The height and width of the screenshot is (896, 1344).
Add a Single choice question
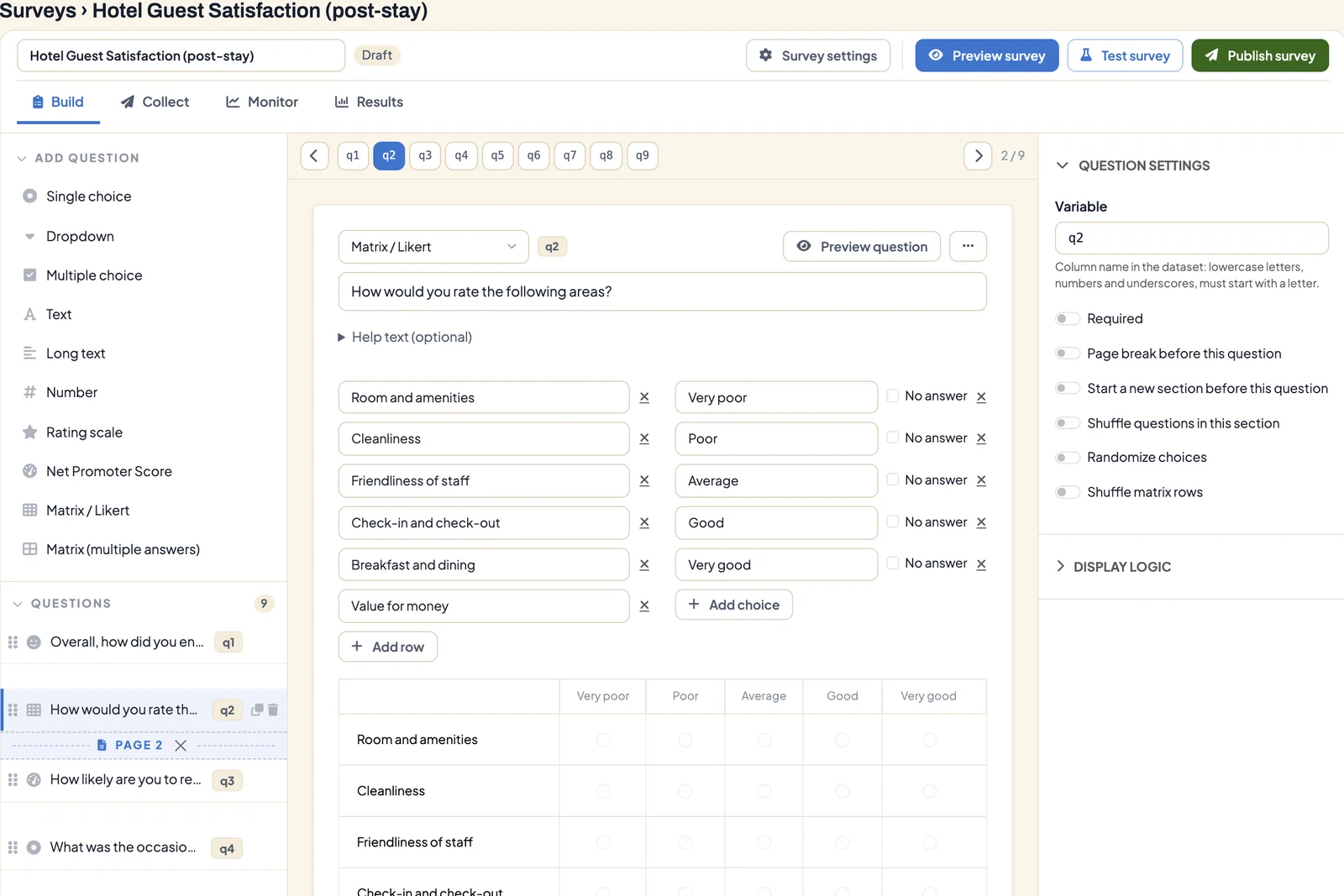pos(88,196)
